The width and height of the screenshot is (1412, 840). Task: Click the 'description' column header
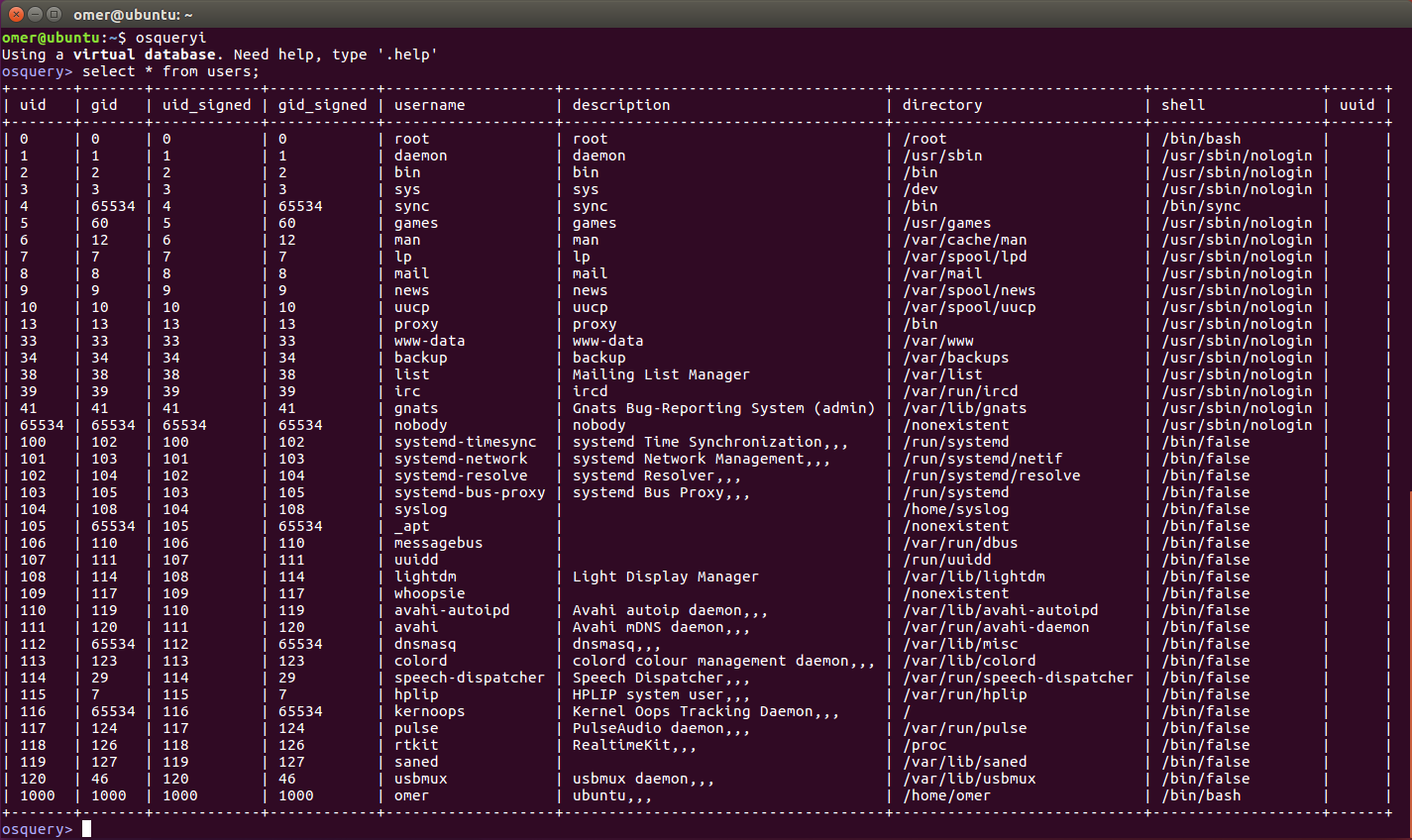[621, 105]
